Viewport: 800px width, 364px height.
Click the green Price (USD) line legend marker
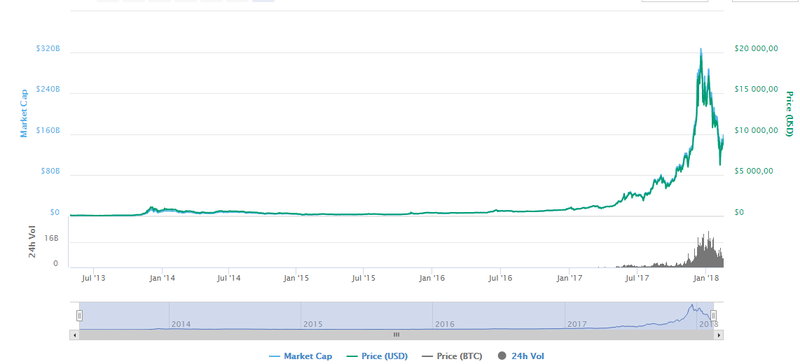[x=351, y=356]
